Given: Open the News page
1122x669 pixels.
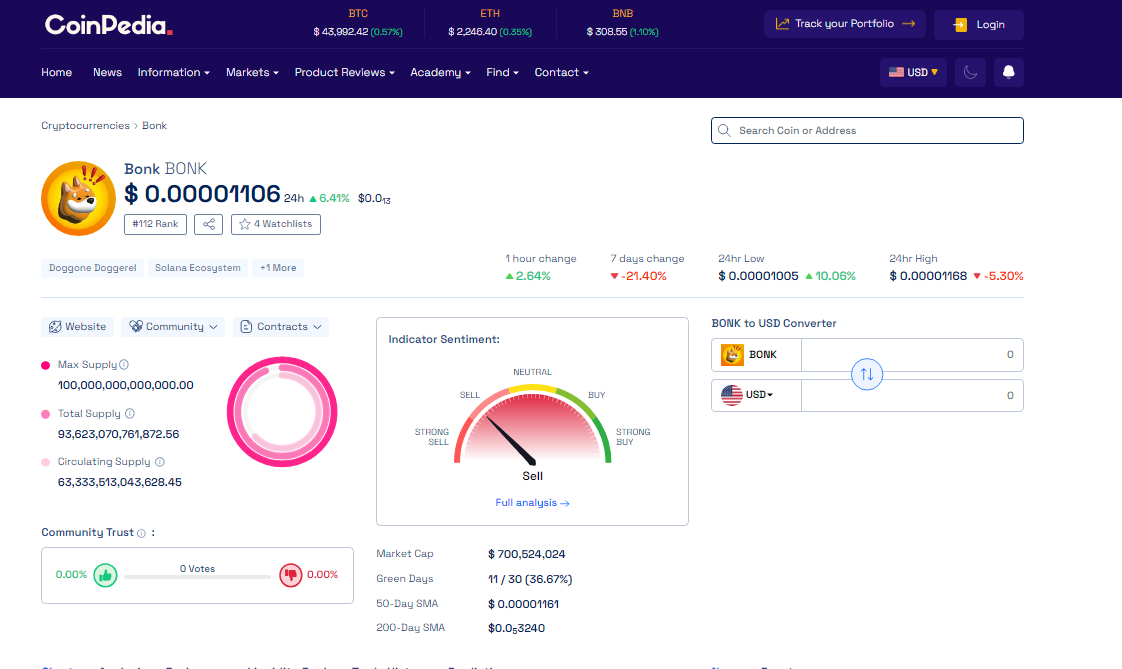Looking at the screenshot, I should 107,72.
